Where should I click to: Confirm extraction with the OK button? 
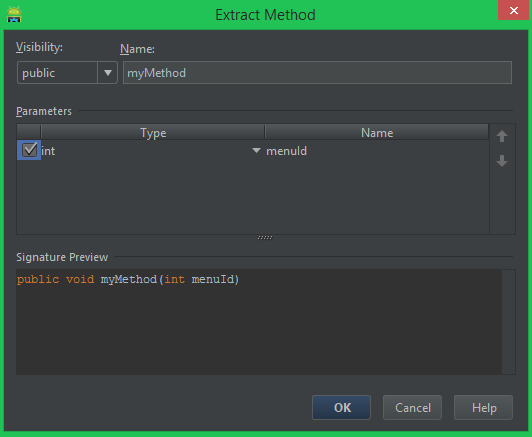(x=341, y=407)
